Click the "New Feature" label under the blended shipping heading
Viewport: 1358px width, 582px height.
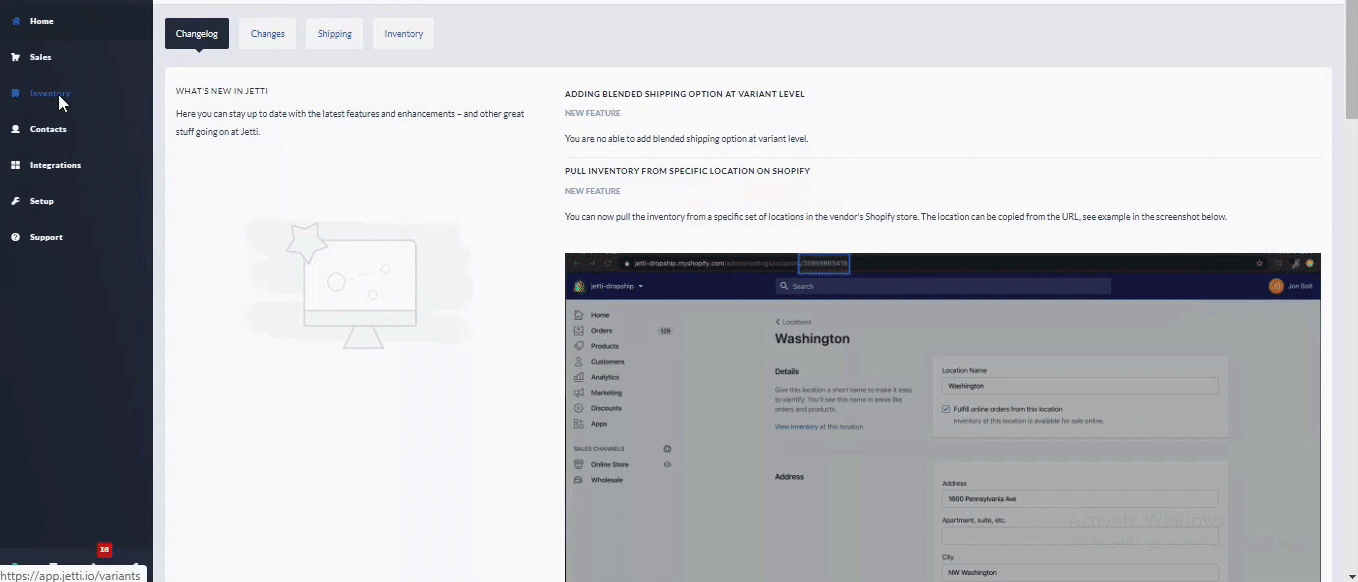coord(593,113)
